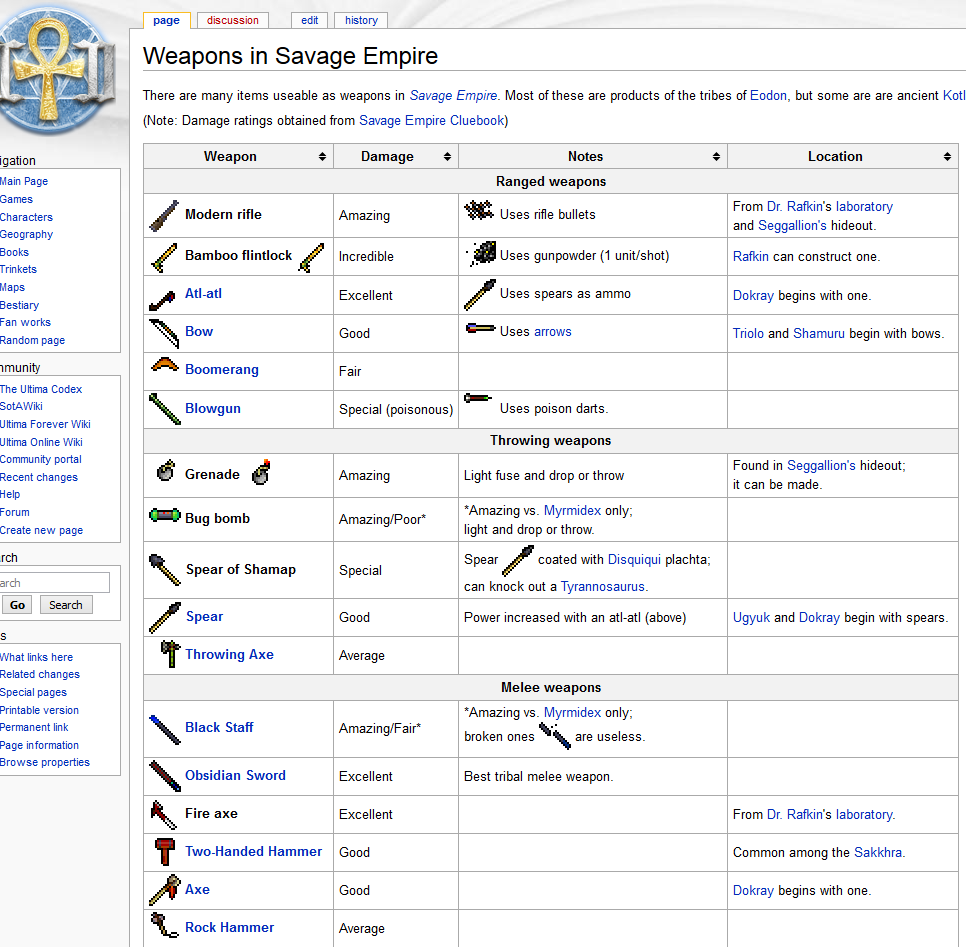Open the discussion tab
Viewport: 966px width, 947px height.
click(233, 20)
